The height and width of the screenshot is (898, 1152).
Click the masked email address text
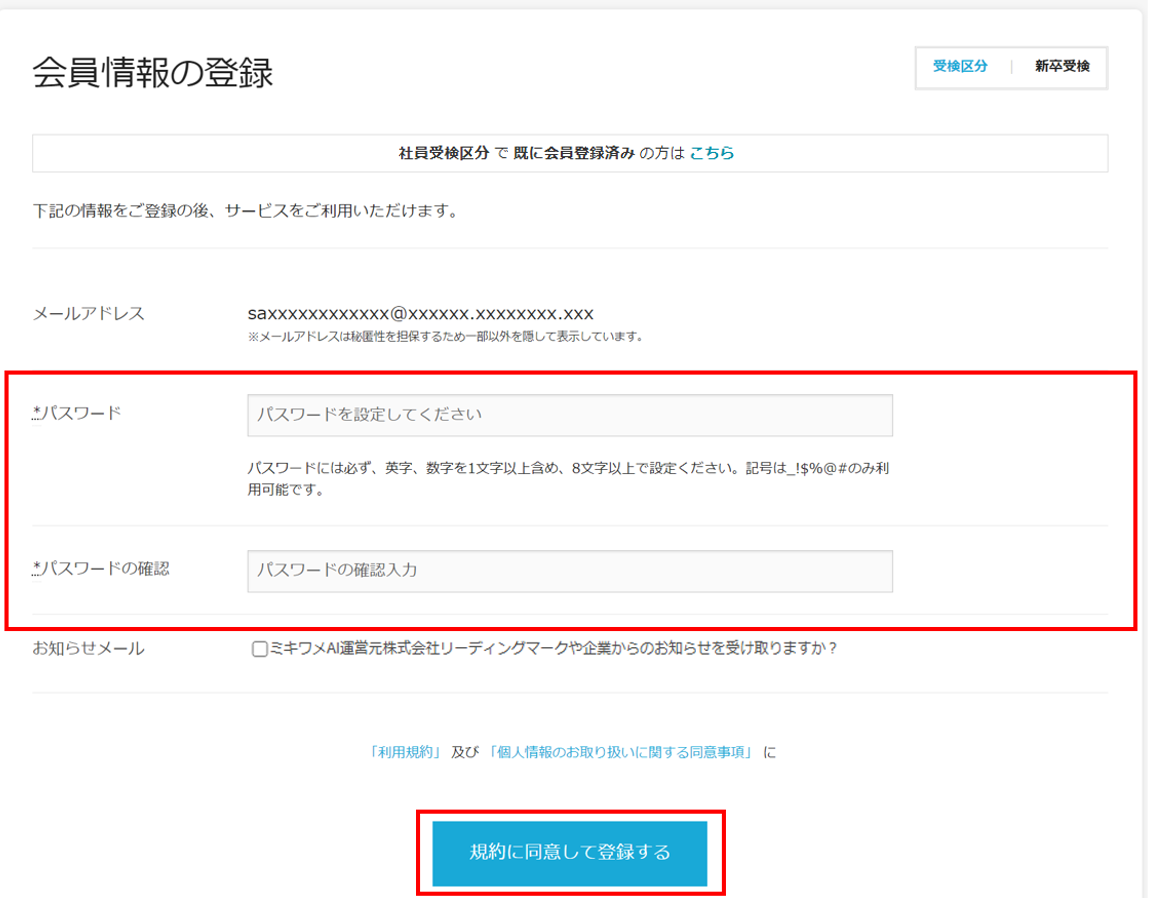420,314
